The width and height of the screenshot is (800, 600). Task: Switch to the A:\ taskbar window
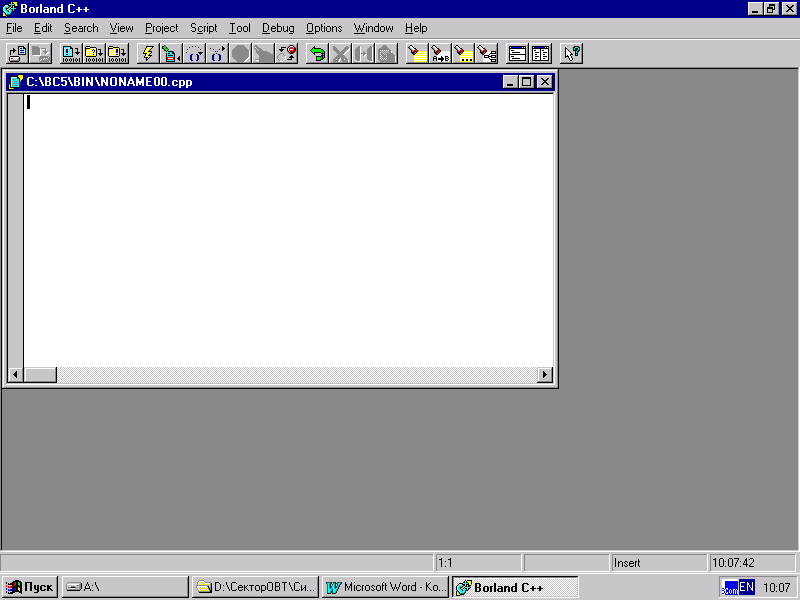[x=125, y=587]
